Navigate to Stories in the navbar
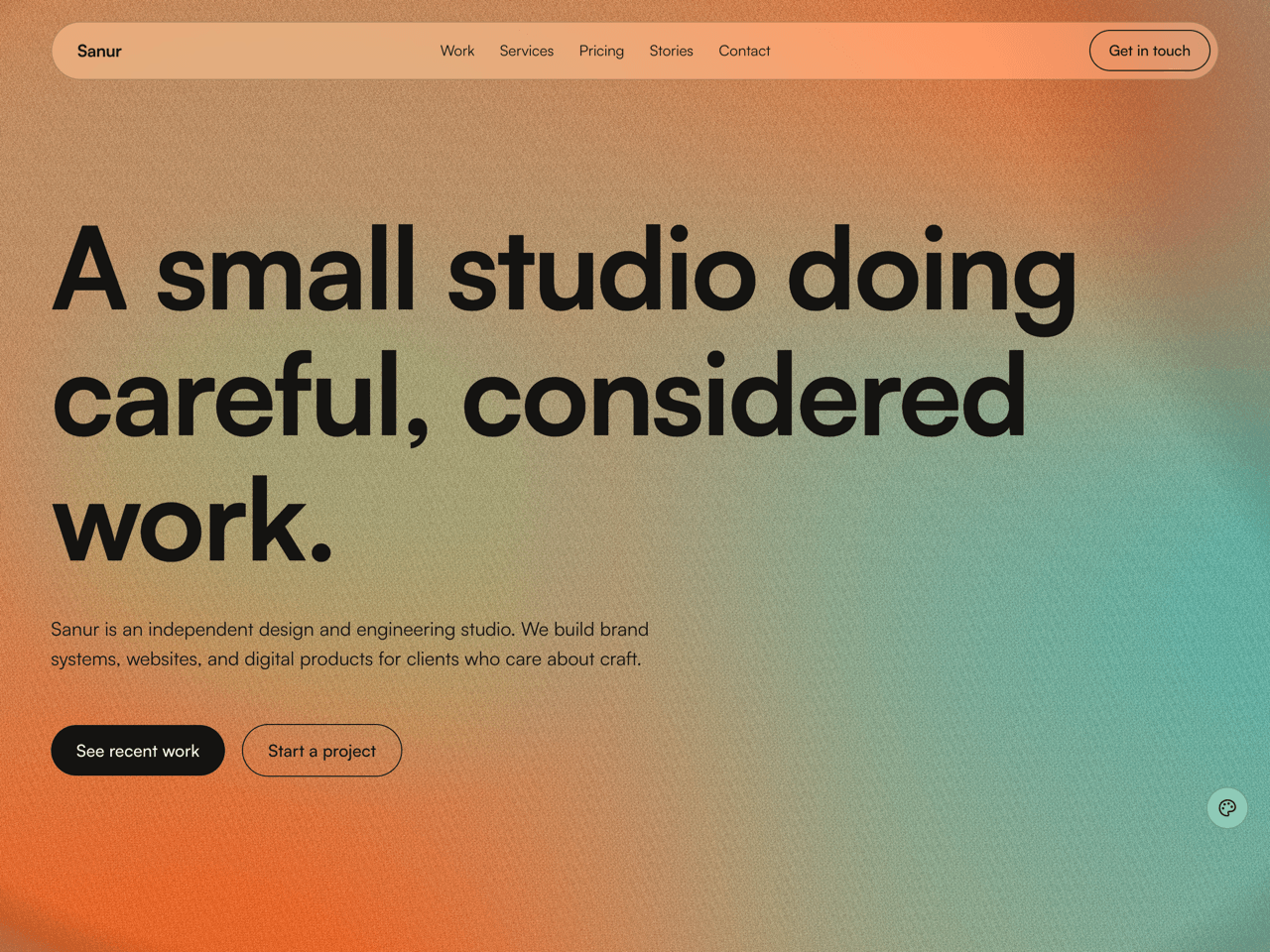This screenshot has width=1270, height=952. 671,51
